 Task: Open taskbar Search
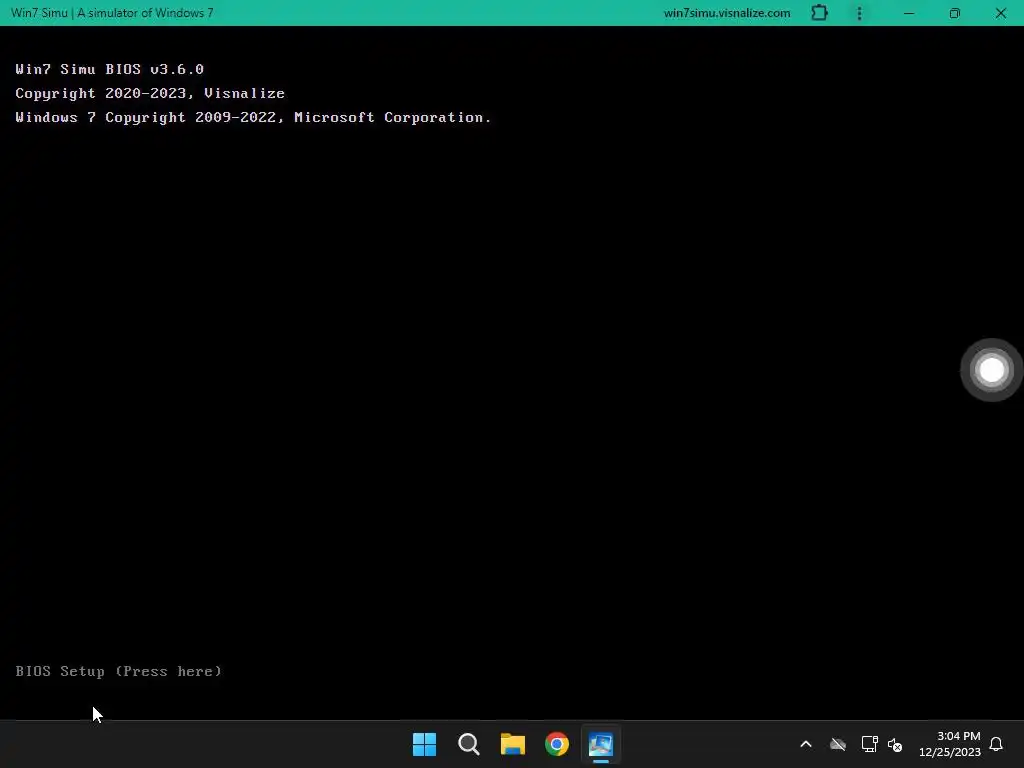[468, 744]
